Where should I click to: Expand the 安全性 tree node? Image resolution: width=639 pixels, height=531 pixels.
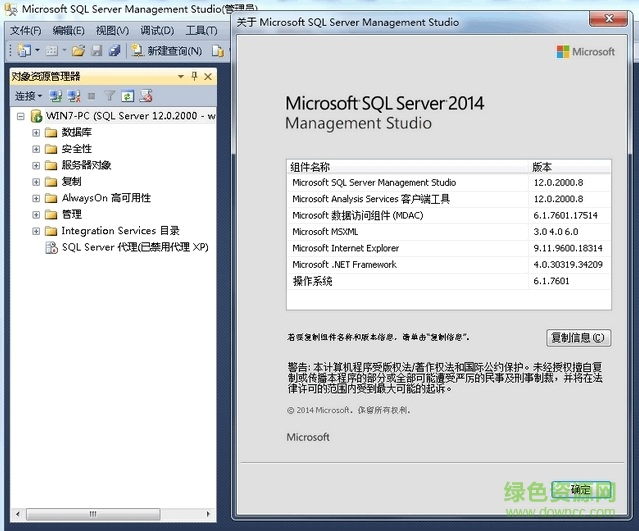[x=36, y=149]
